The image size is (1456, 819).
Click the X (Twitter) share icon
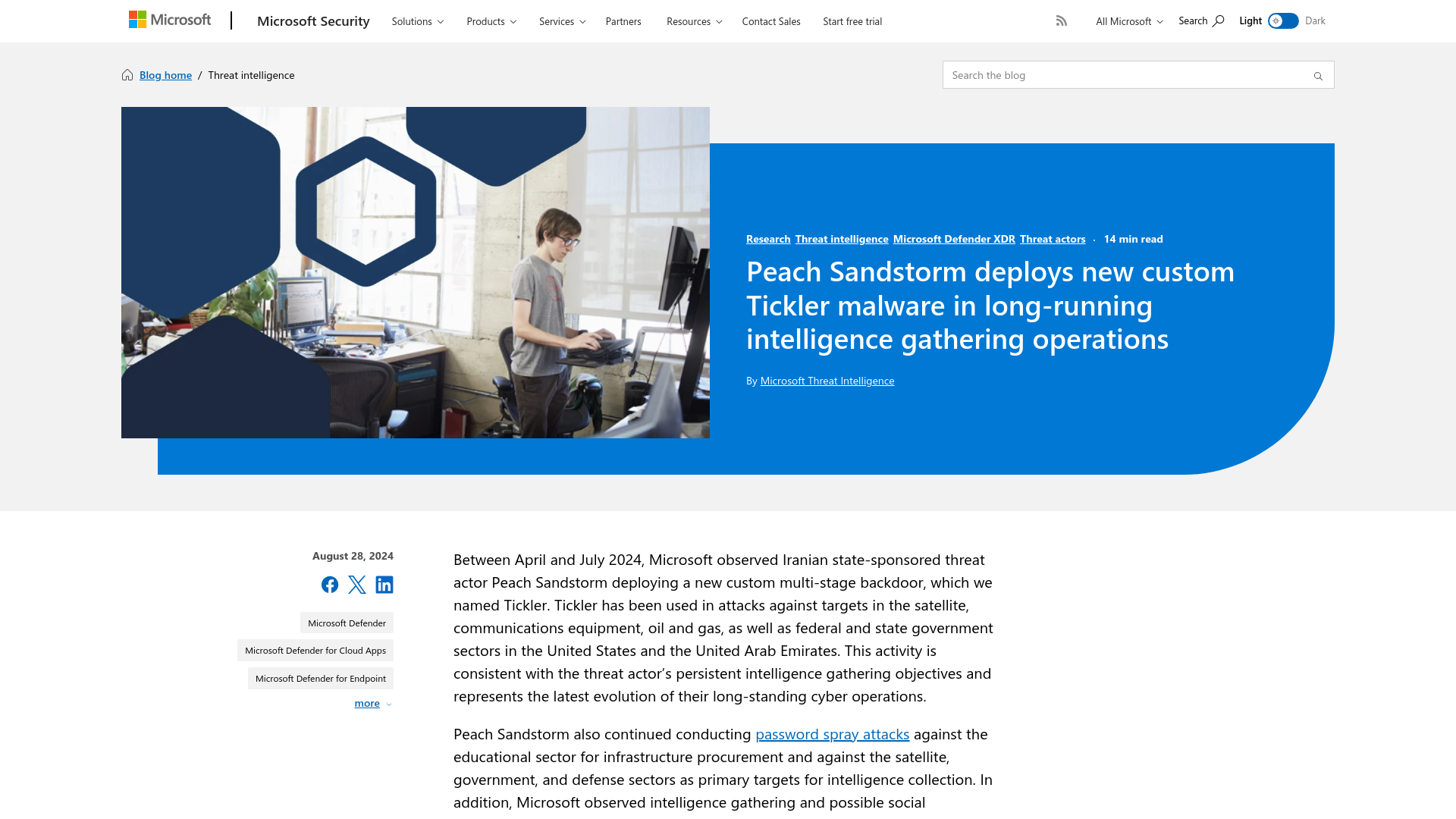pyautogui.click(x=356, y=584)
